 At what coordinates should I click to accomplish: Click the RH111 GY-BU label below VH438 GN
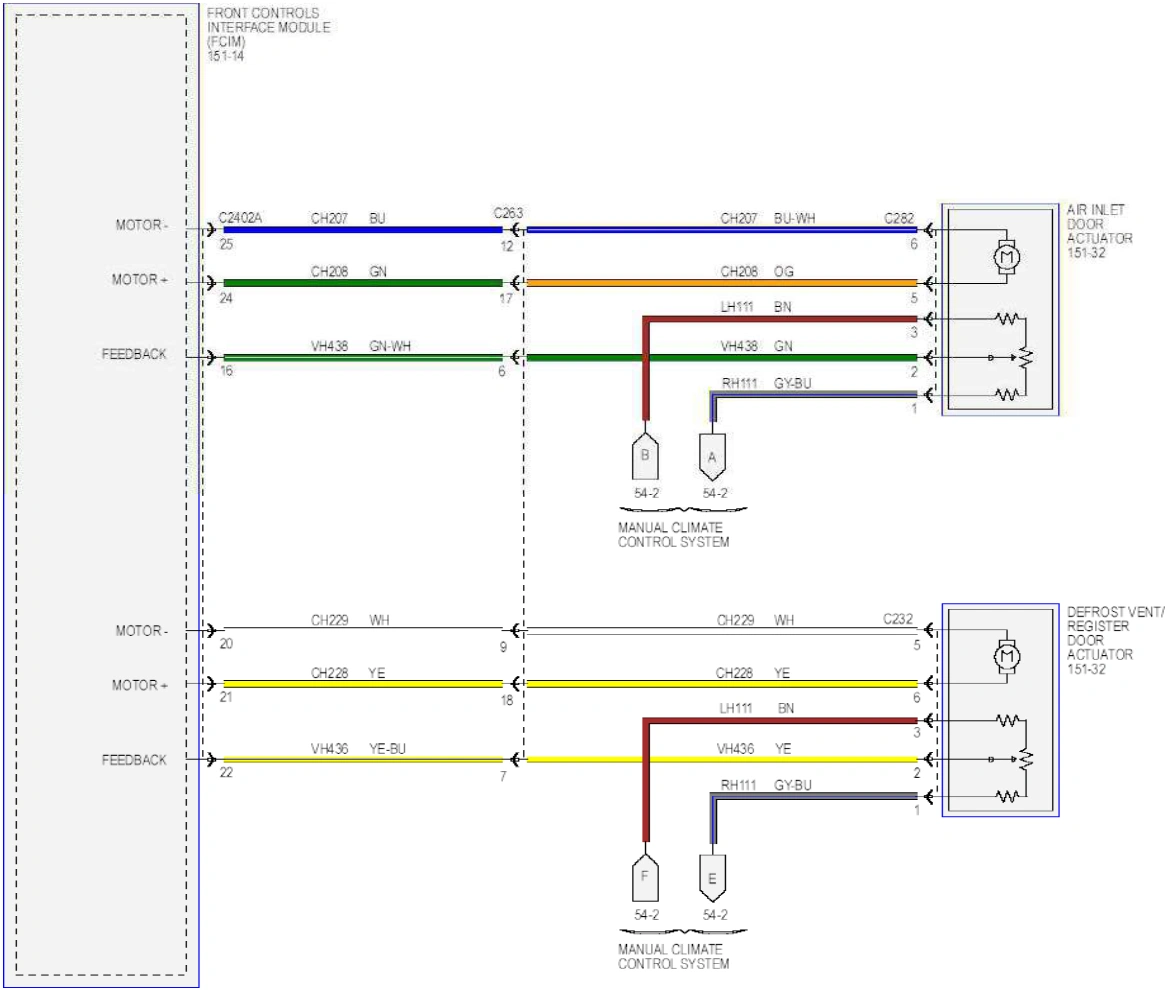click(766, 383)
